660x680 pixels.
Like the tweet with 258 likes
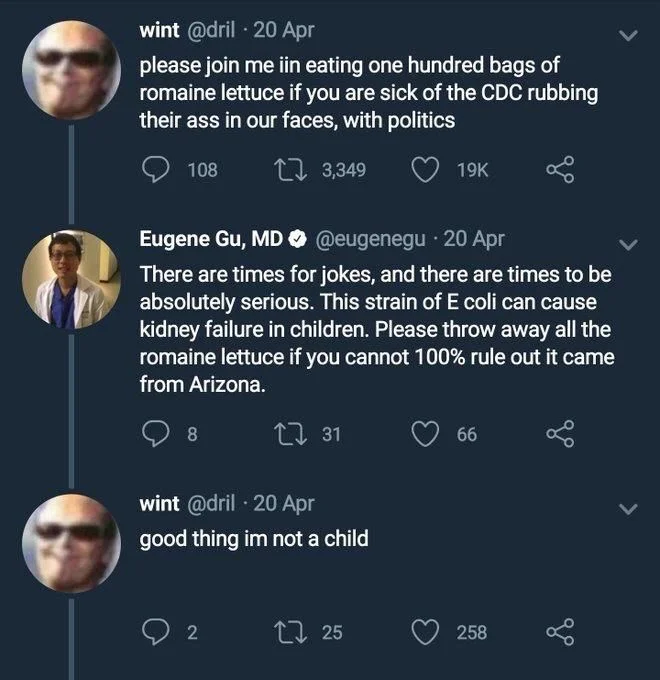pyautogui.click(x=426, y=631)
